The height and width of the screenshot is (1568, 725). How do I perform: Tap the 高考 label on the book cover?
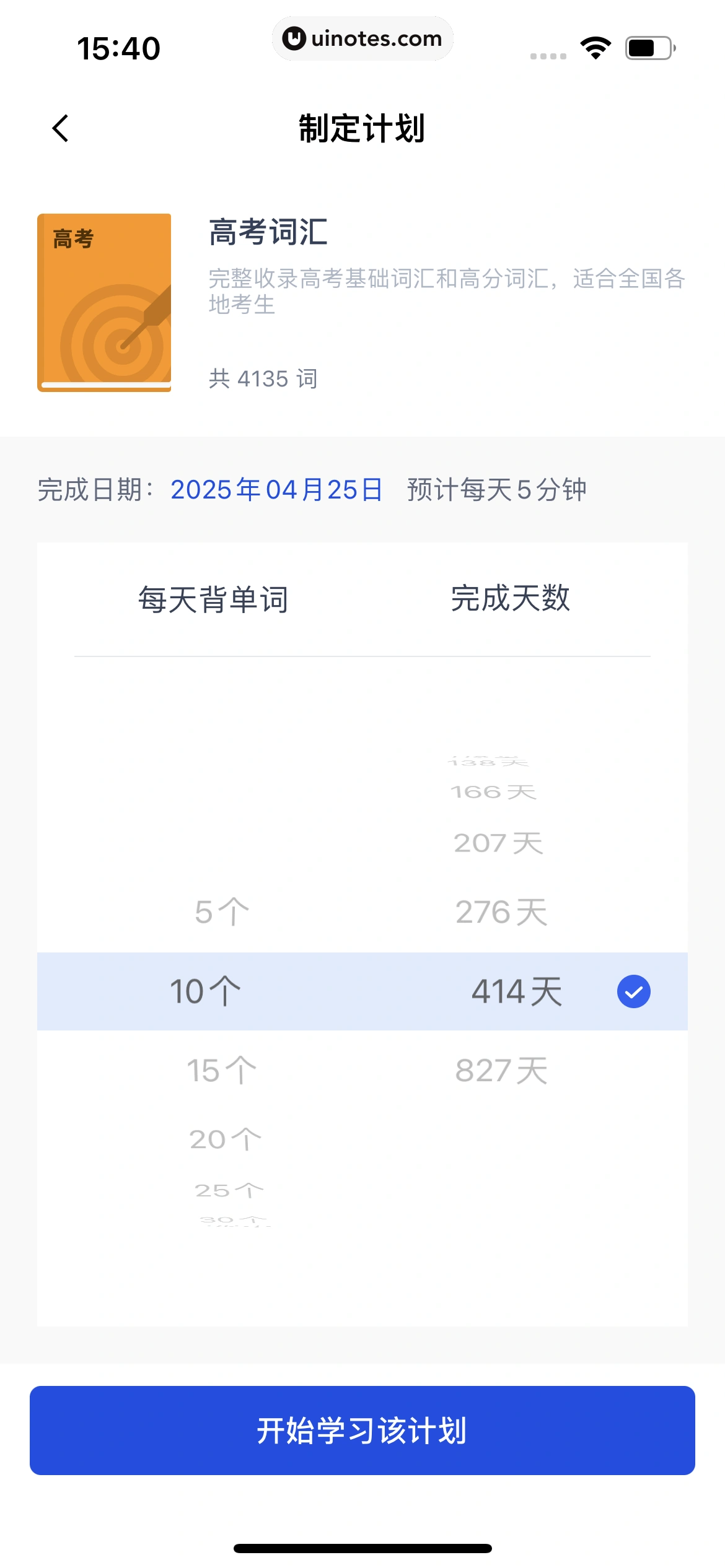pyautogui.click(x=74, y=239)
